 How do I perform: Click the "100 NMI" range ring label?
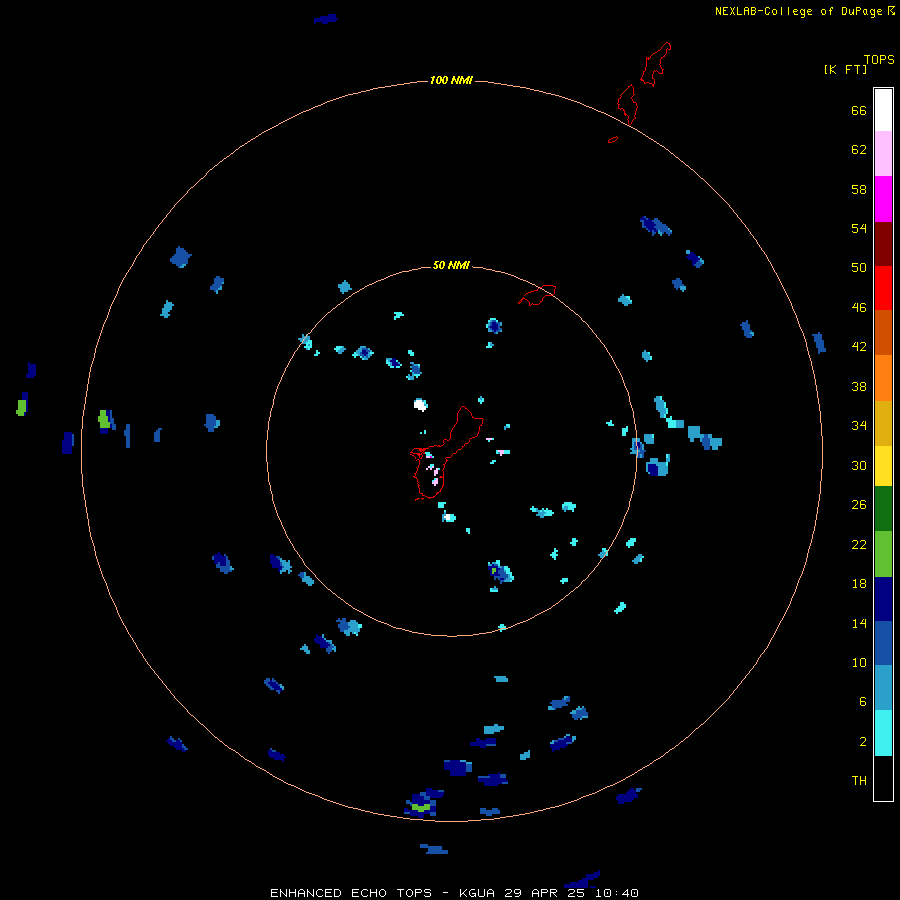(451, 80)
